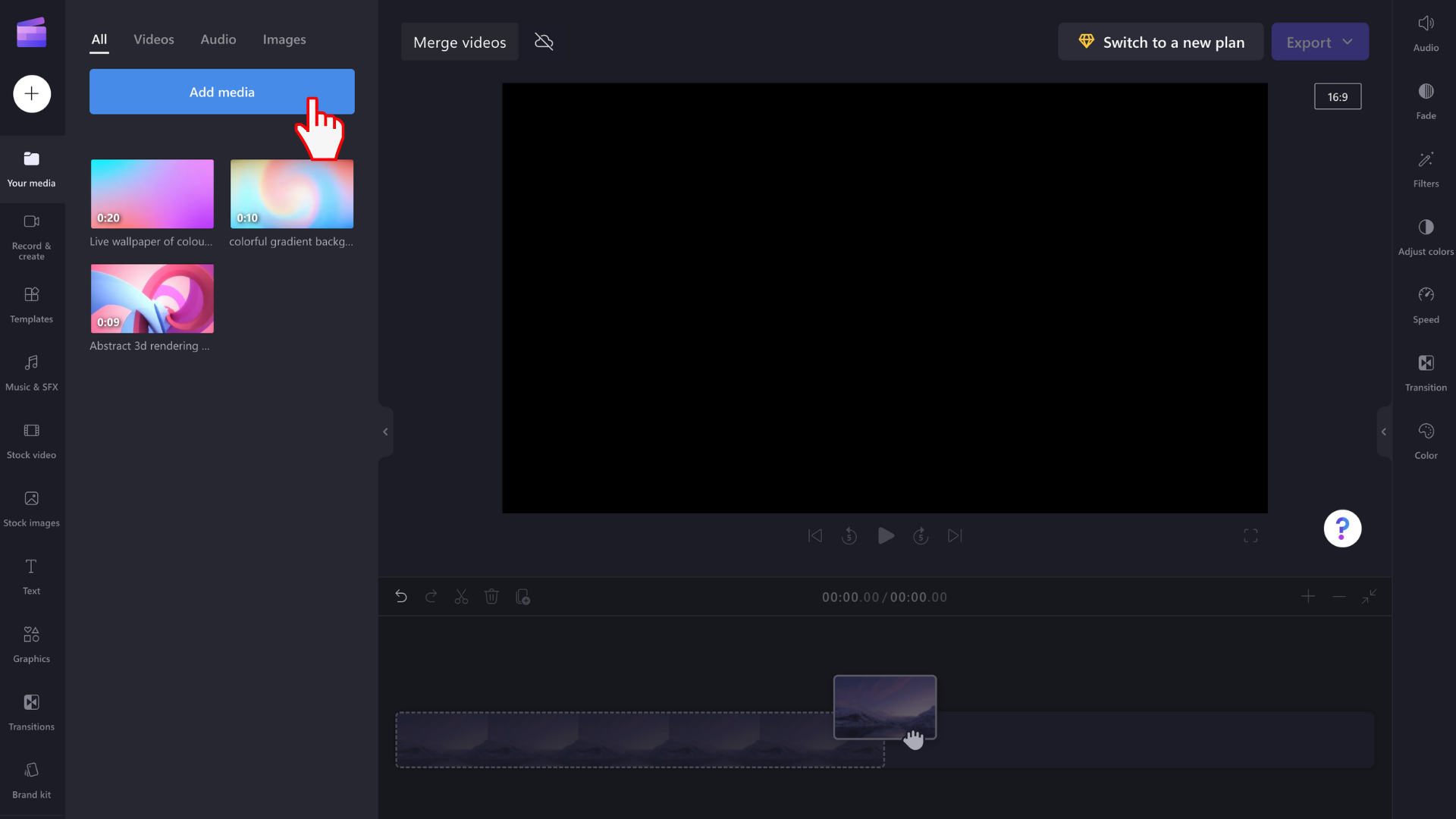Collapse the left media panel
The height and width of the screenshot is (819, 1456).
point(385,431)
